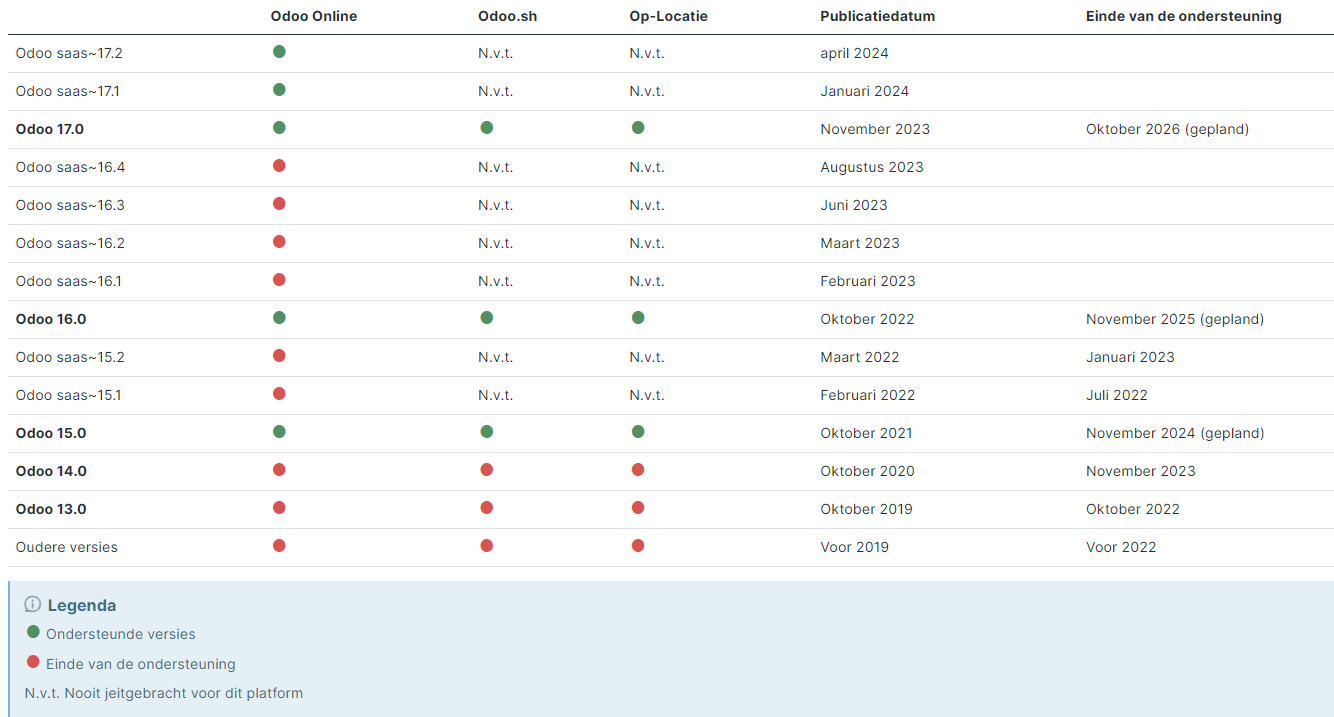Click Odoo 16.0 Op-Locatie green dot
The image size is (1334, 717).
638,317
